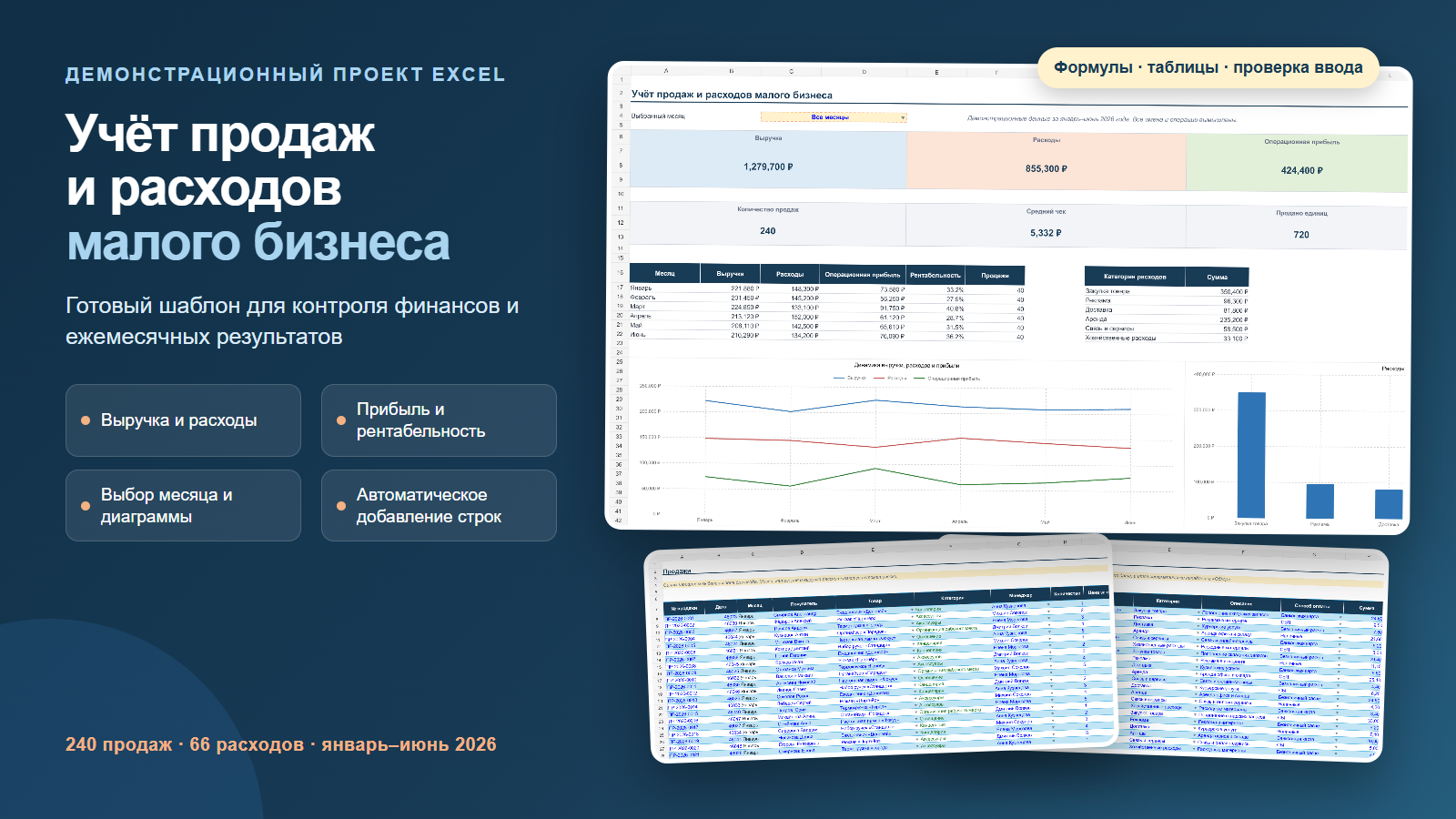Viewport: 1456px width, 819px height.
Task: Click the line chart of revenue dynamics
Action: coord(905,443)
